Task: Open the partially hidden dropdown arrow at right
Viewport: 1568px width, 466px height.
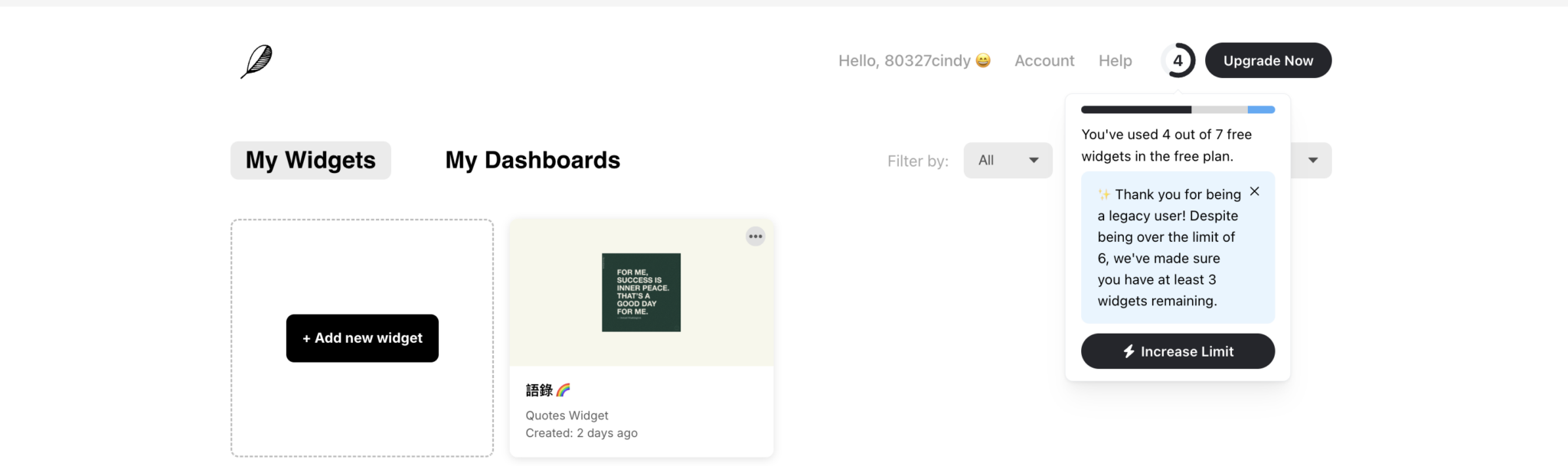Action: click(x=1312, y=161)
